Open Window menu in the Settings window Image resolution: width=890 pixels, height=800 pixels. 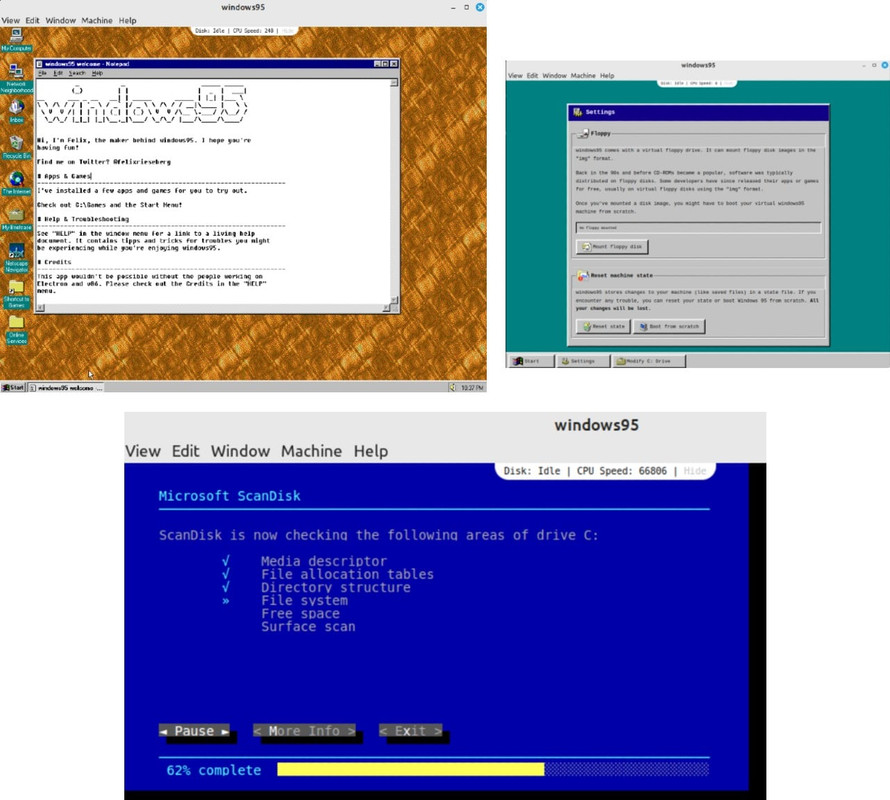click(554, 76)
